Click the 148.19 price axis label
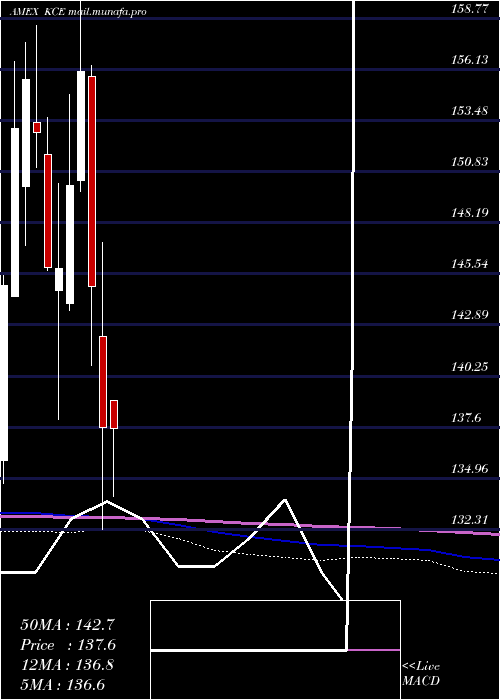The width and height of the screenshot is (500, 700). click(470, 213)
